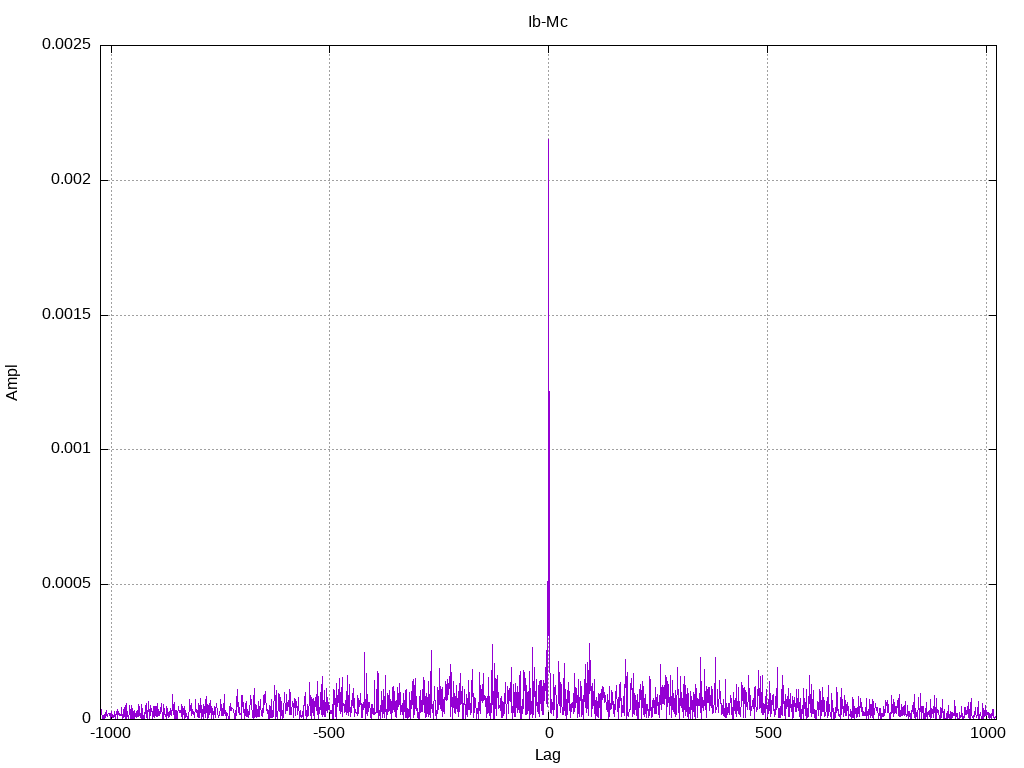Click the 1000 x-axis tick label
Viewport: 1024px width, 768px height.
coord(987,733)
